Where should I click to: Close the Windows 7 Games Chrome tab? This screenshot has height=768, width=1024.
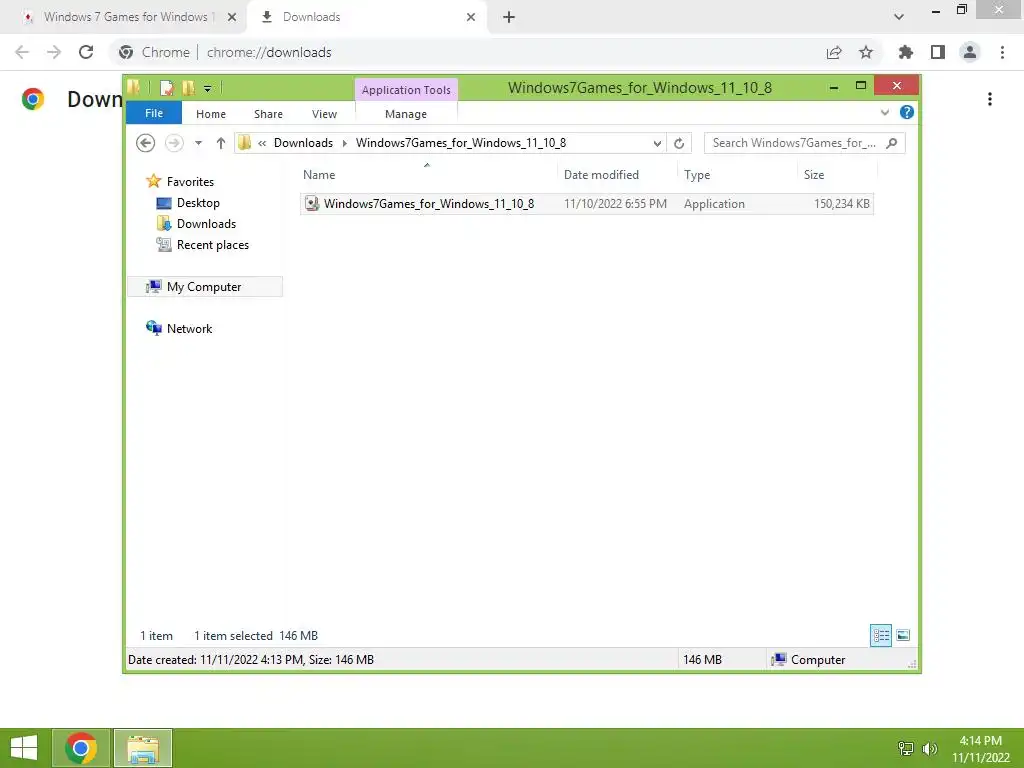(x=232, y=17)
